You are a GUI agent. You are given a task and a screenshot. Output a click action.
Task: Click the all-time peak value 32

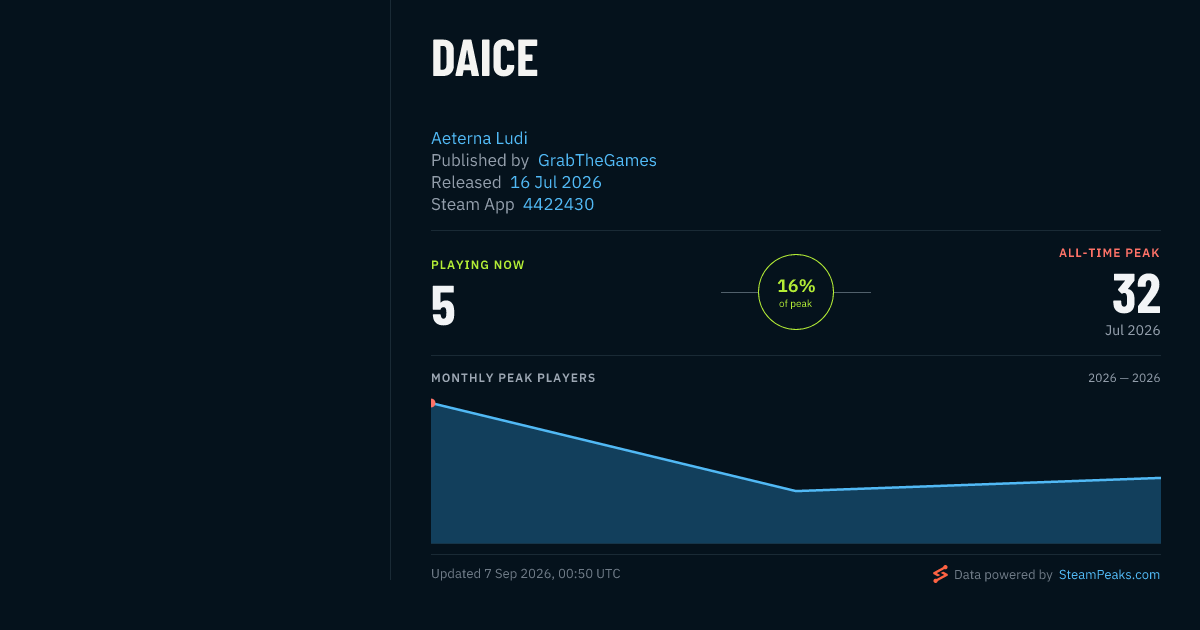pos(1137,295)
